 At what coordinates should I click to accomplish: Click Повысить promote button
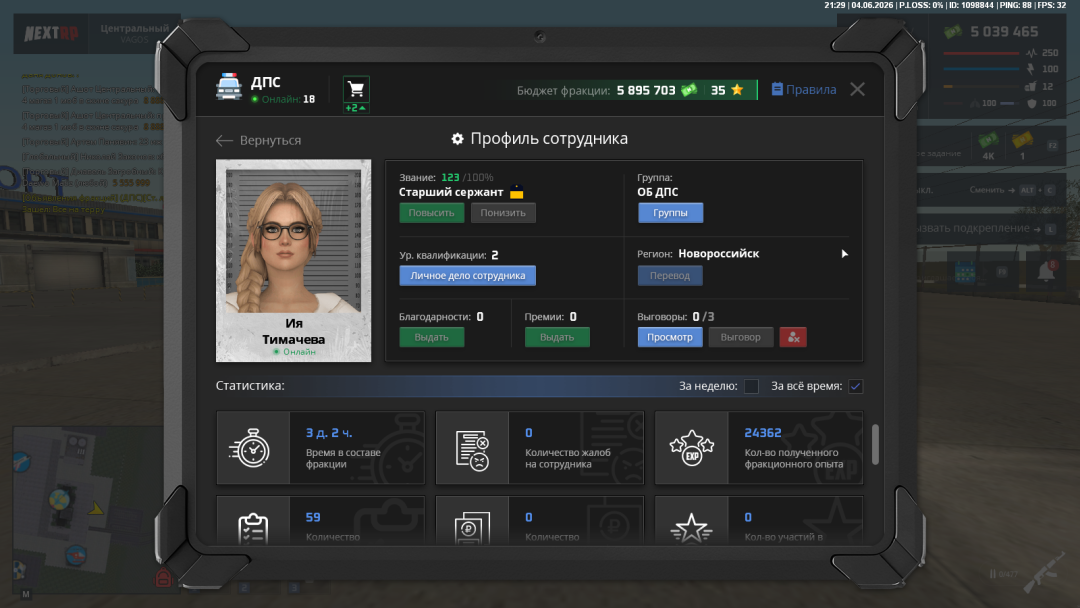(x=431, y=213)
